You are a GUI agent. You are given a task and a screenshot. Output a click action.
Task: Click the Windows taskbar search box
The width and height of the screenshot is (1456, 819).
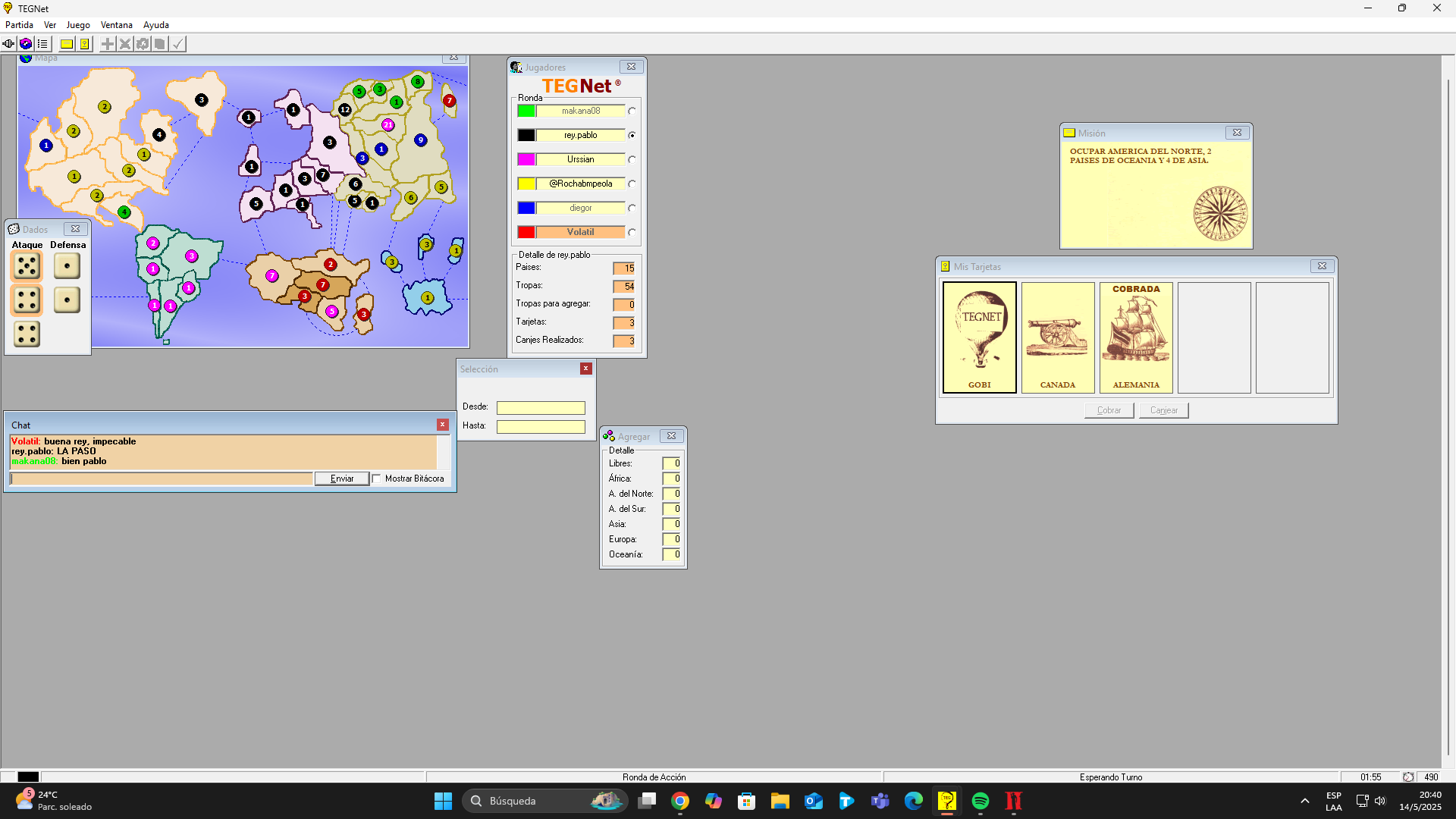[544, 801]
